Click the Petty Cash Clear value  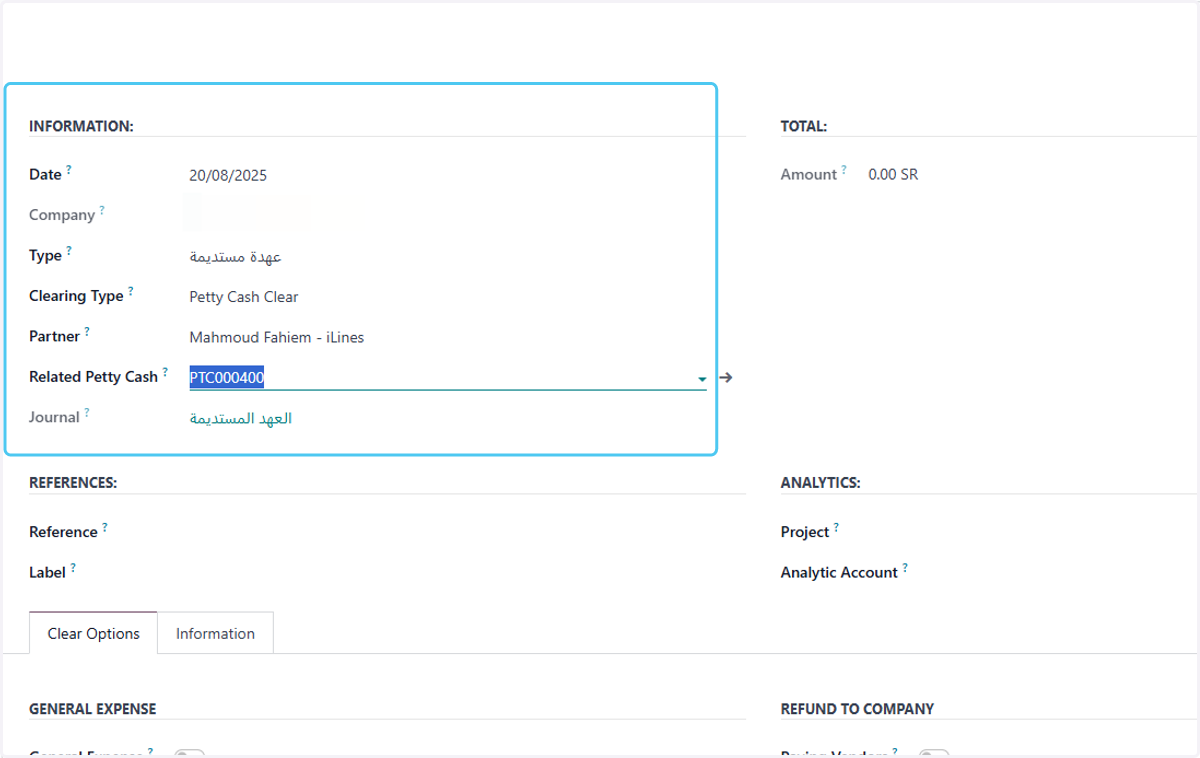click(244, 297)
